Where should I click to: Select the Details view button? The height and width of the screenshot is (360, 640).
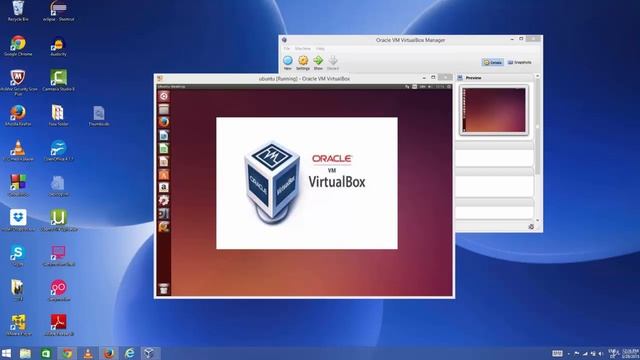point(493,62)
